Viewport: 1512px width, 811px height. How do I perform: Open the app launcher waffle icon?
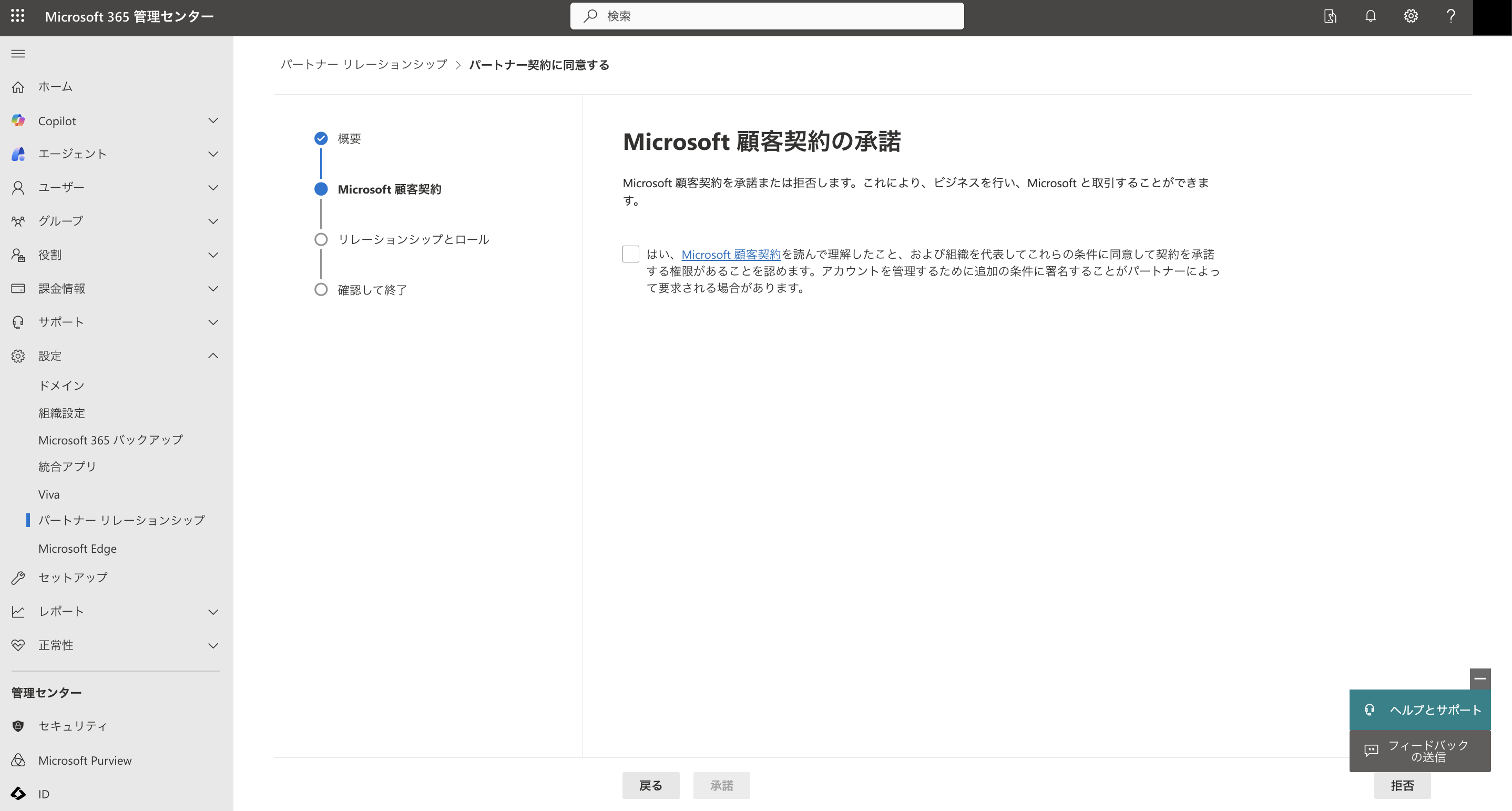(x=17, y=16)
